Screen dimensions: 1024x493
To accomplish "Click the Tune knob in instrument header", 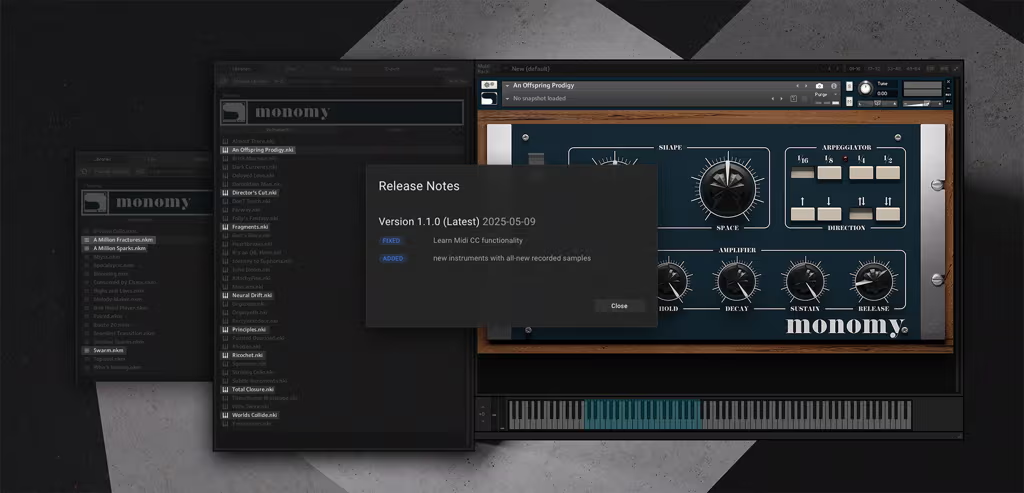I will pos(865,88).
